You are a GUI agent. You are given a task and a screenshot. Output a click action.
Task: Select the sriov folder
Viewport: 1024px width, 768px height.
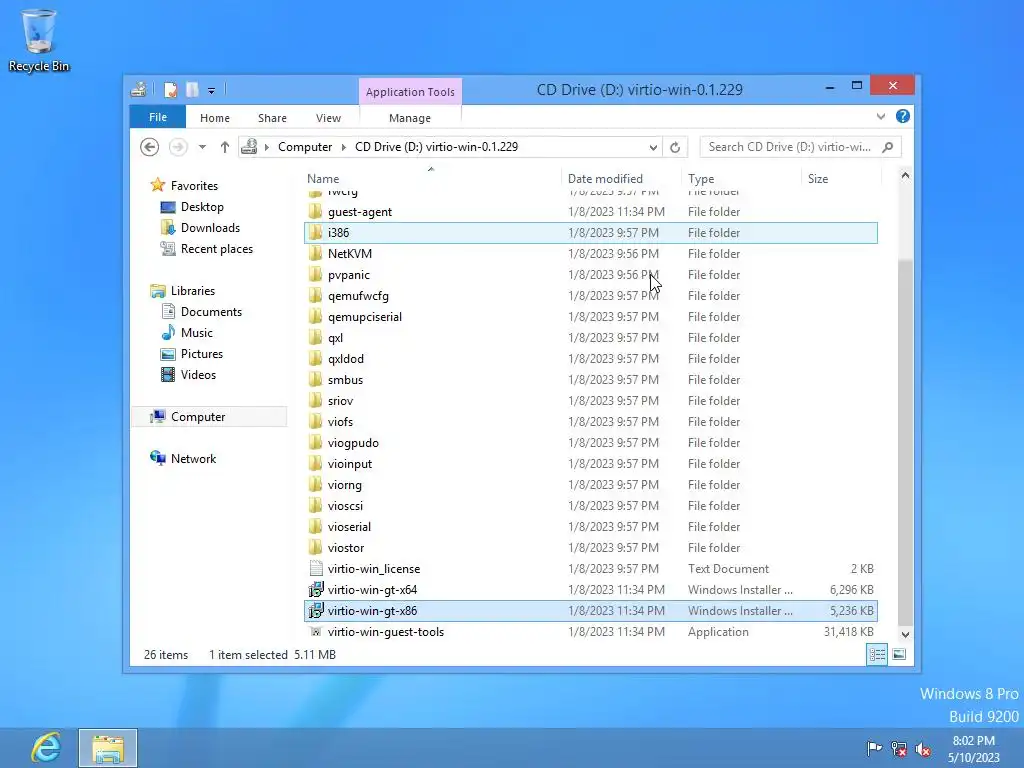point(340,401)
